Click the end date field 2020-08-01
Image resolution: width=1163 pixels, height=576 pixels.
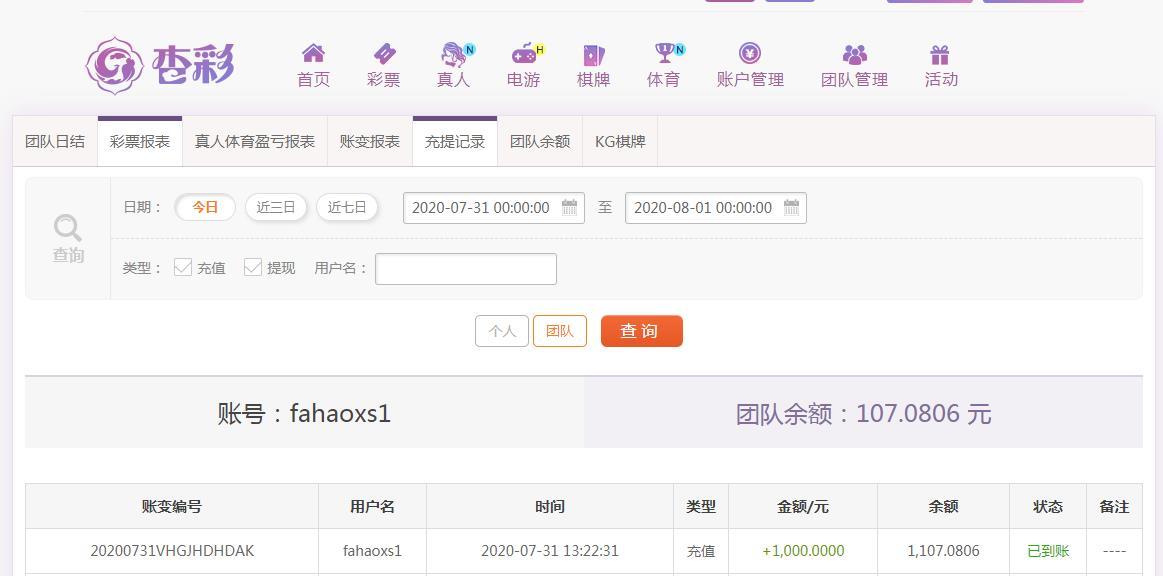tap(716, 208)
